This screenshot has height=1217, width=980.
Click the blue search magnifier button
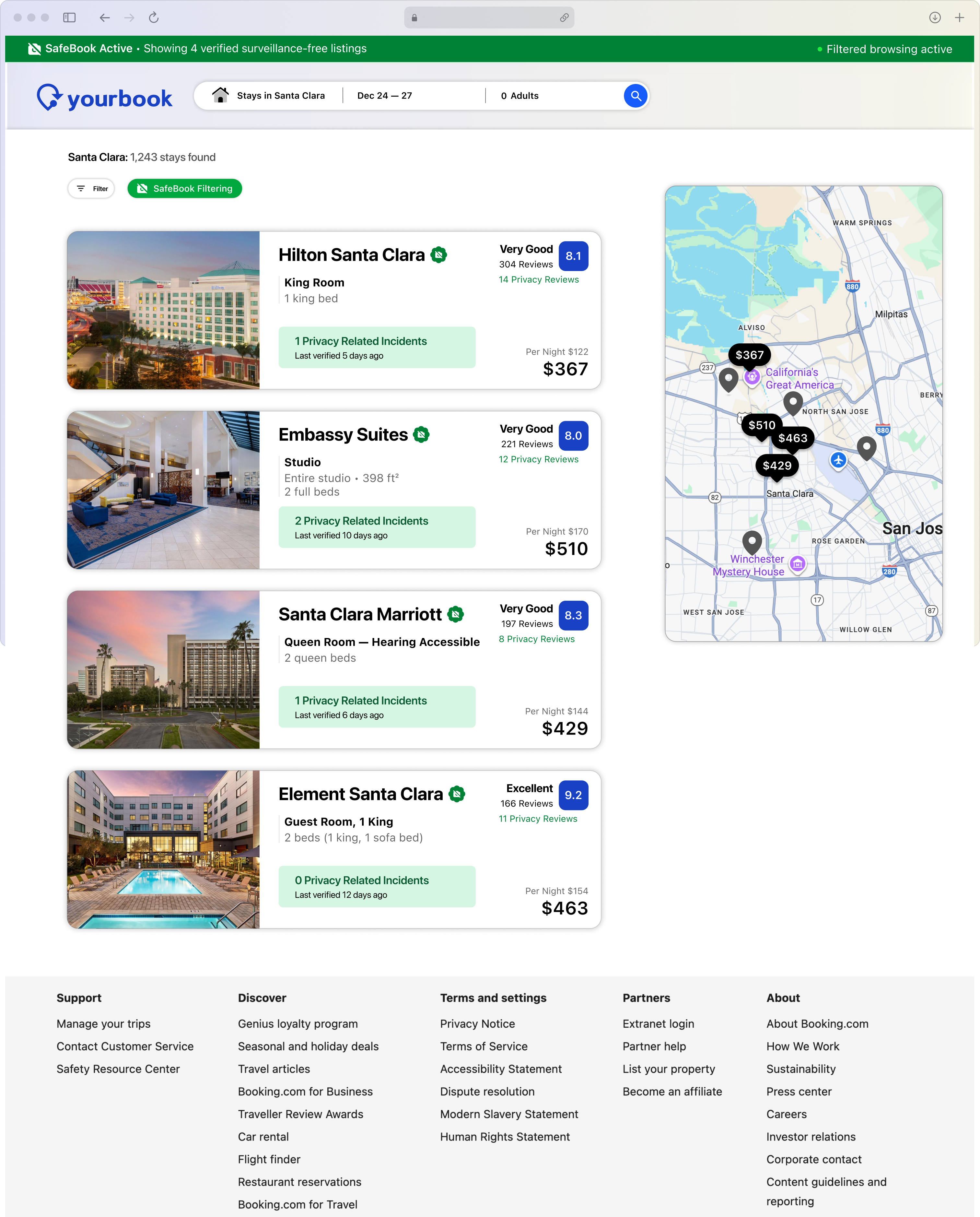pos(635,95)
